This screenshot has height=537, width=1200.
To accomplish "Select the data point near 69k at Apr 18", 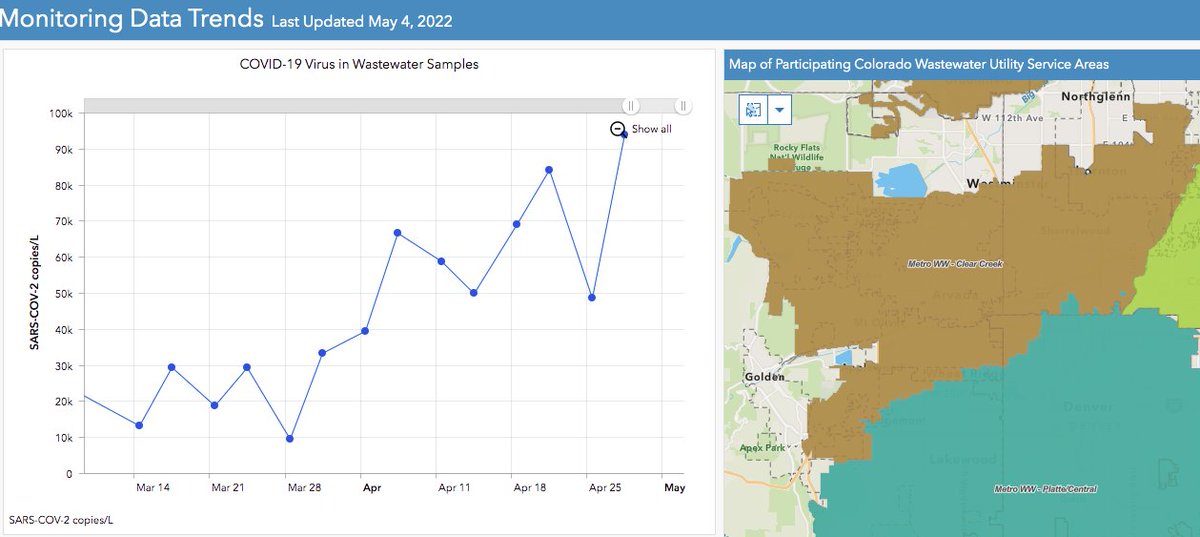I will pos(516,224).
